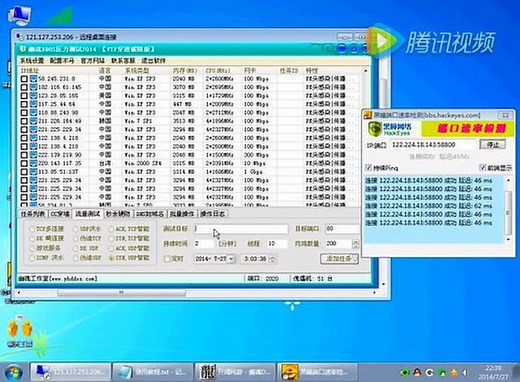
Task: Click the remote desktop window title icon
Action: [x=20, y=37]
